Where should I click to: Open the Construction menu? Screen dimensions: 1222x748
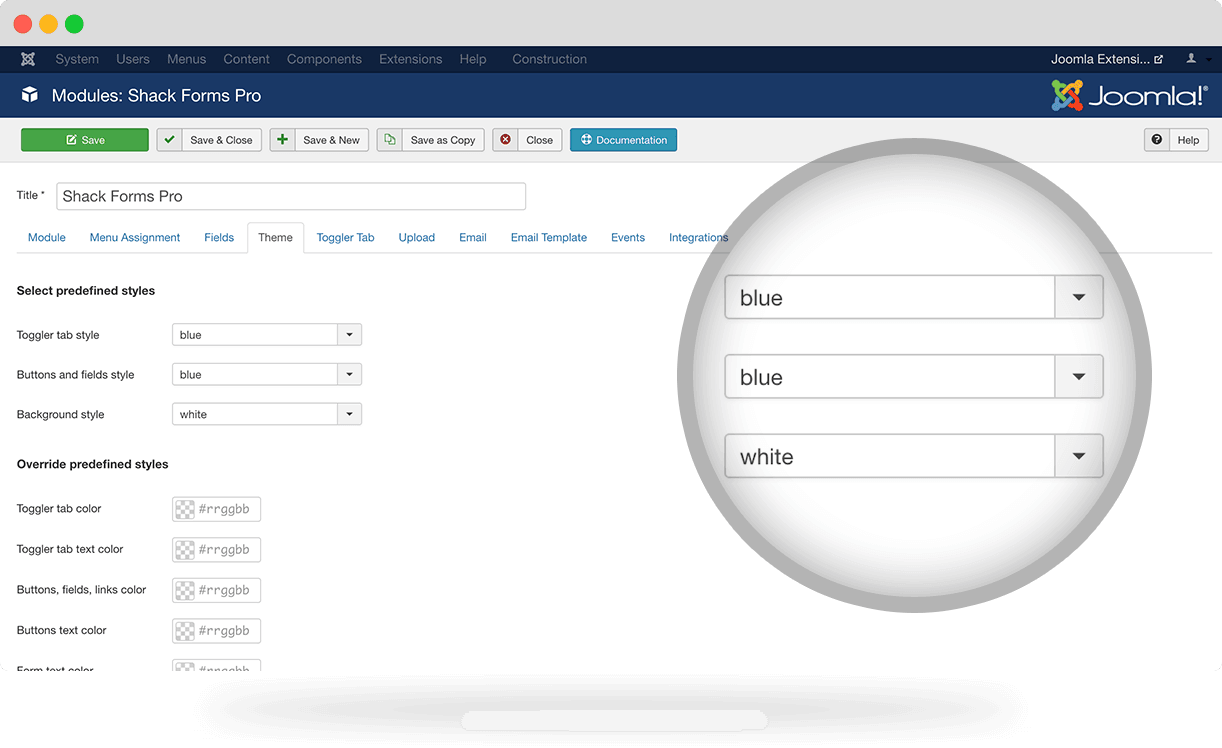(x=550, y=59)
